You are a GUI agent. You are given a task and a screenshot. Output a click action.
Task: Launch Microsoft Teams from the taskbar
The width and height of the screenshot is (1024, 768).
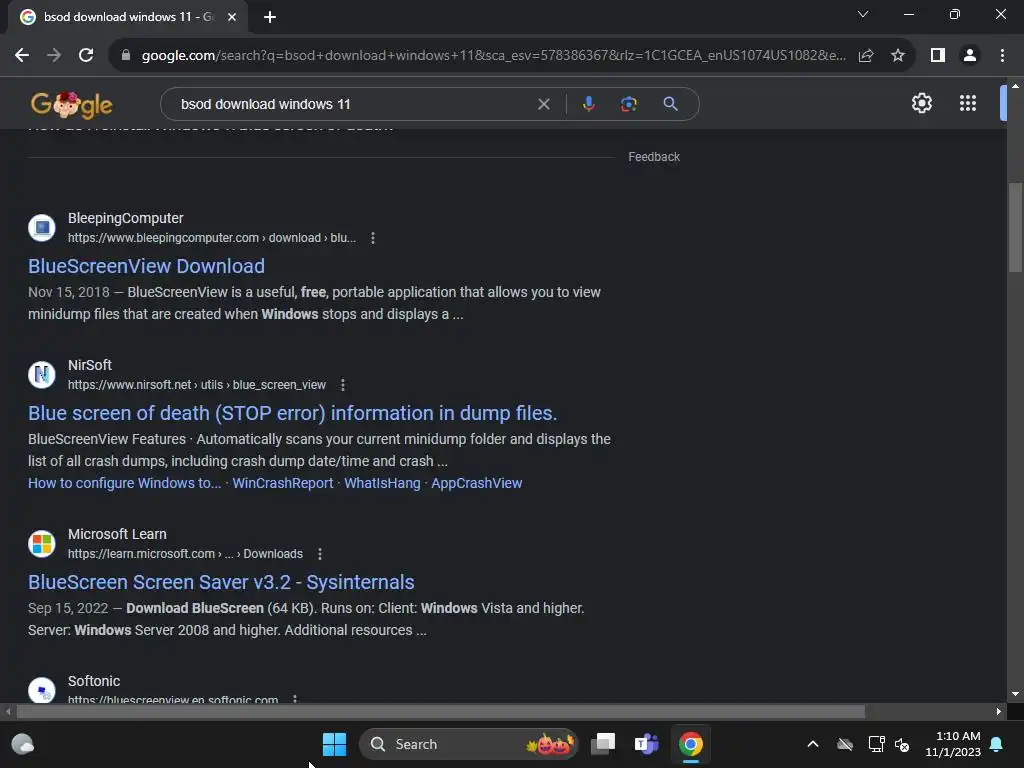[x=647, y=744]
